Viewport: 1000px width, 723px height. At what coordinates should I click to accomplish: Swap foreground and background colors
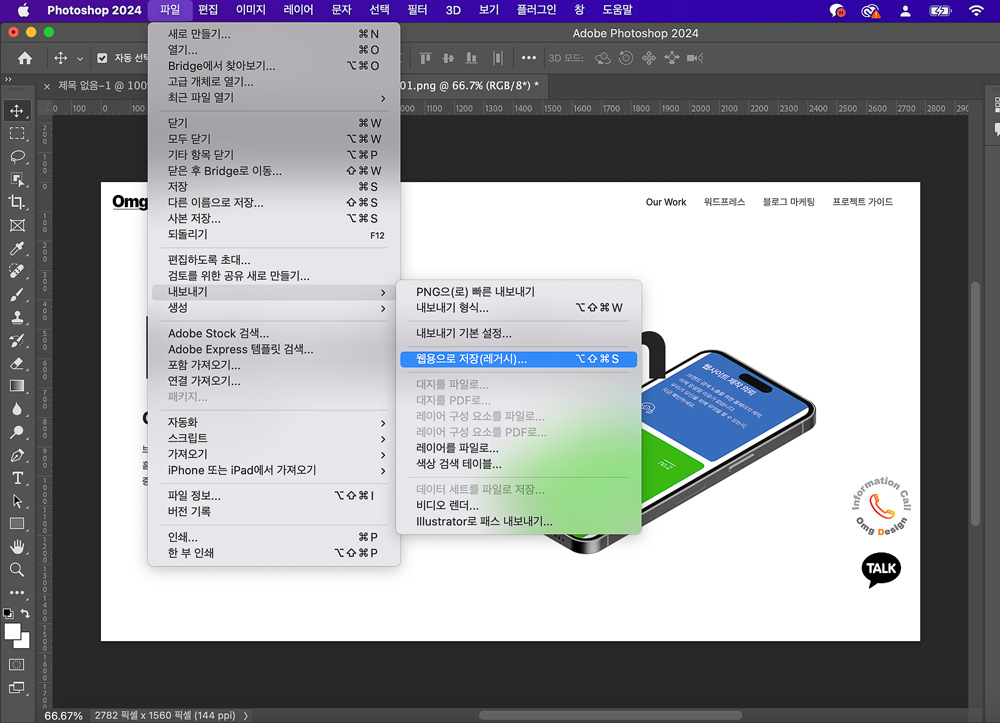click(x=25, y=613)
